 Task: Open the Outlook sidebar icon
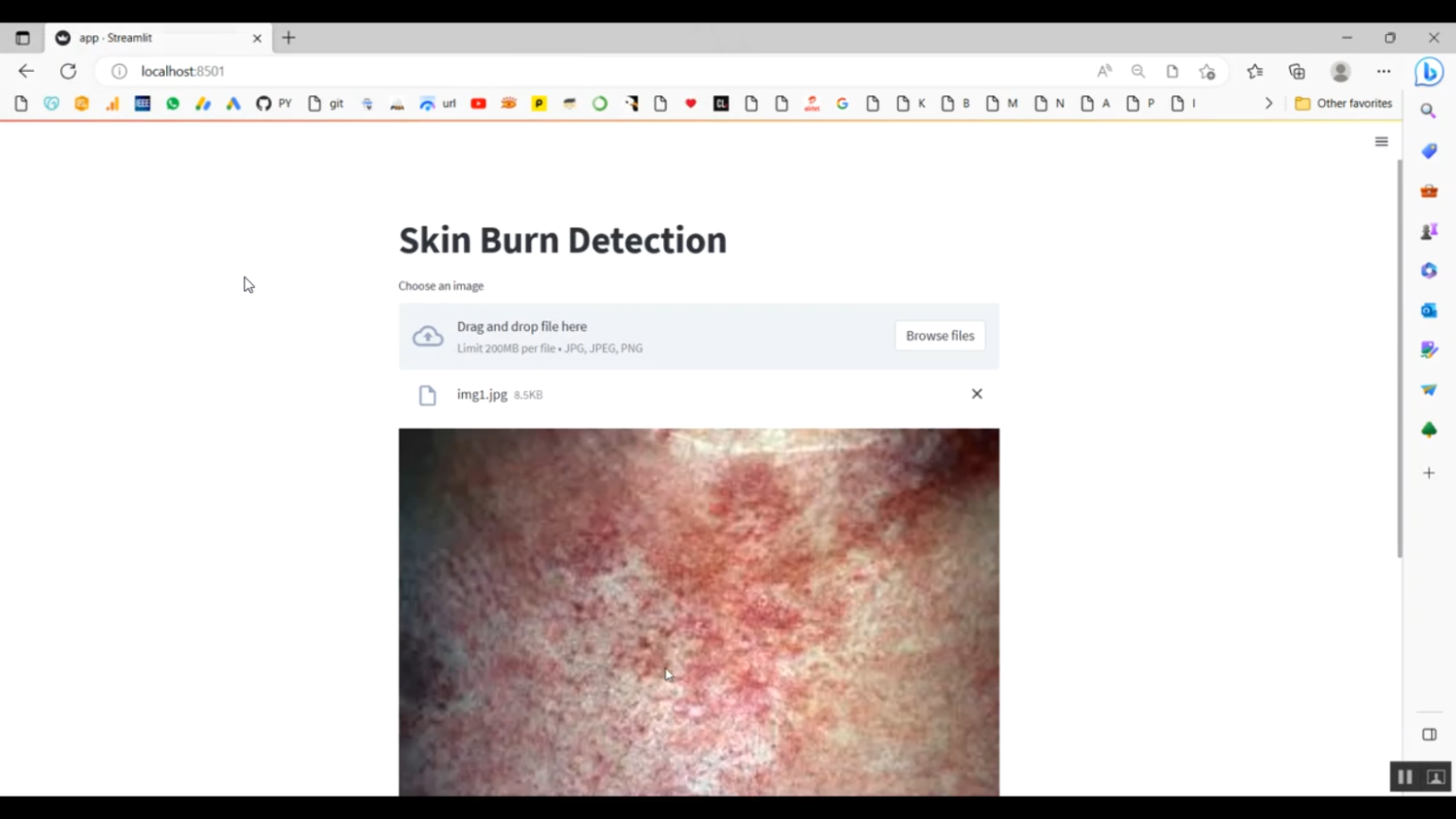tap(1428, 310)
